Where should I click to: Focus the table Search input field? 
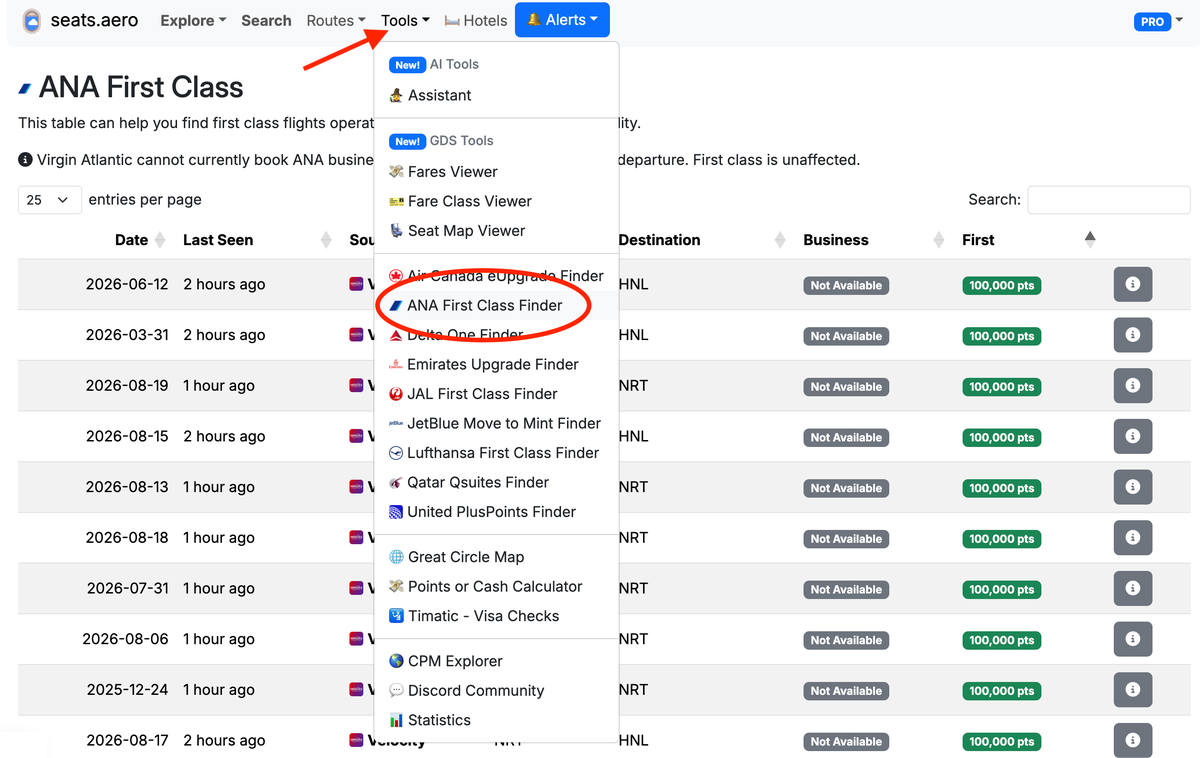[1108, 200]
